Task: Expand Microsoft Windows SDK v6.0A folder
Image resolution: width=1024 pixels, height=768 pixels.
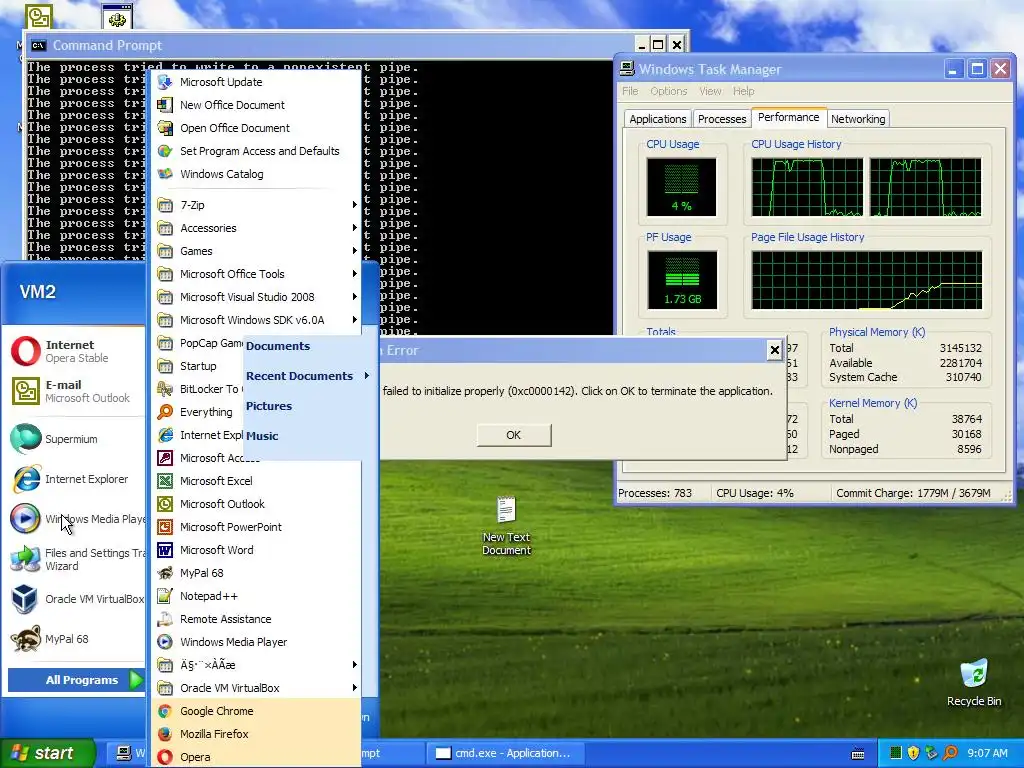Action: click(x=256, y=319)
